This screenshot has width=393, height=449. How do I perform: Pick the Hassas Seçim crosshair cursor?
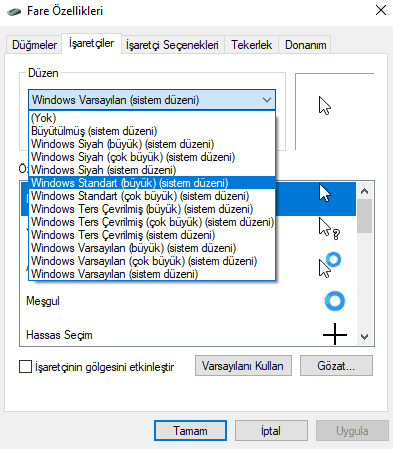pyautogui.click(x=335, y=334)
